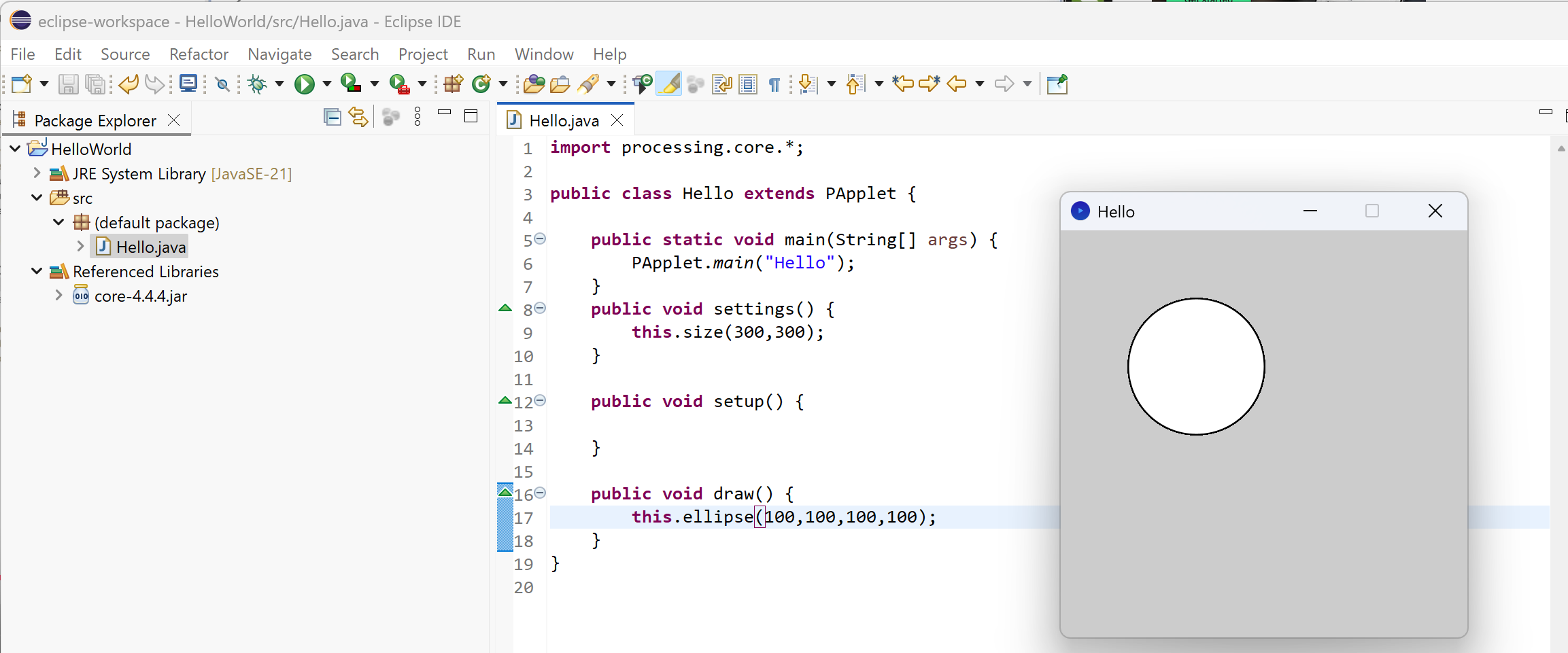Click the Save All icon
This screenshot has height=653, width=1568.
tap(96, 84)
